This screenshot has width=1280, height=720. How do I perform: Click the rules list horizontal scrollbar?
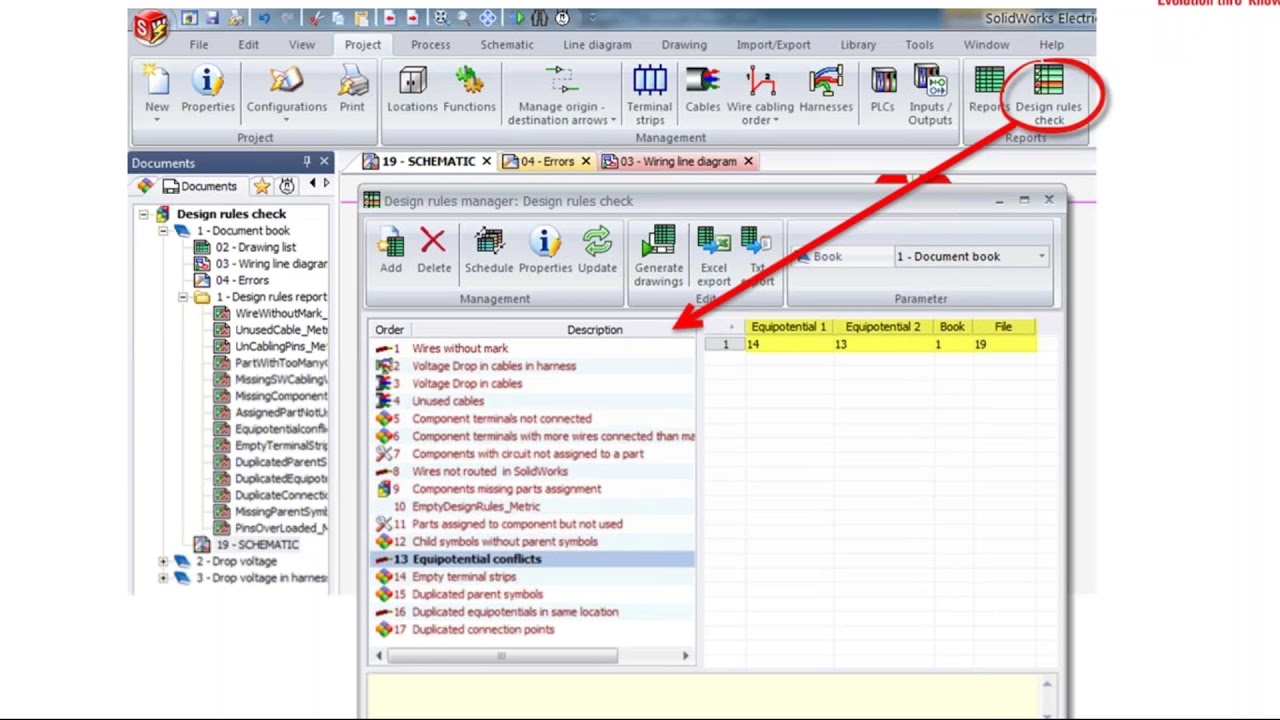(x=502, y=656)
